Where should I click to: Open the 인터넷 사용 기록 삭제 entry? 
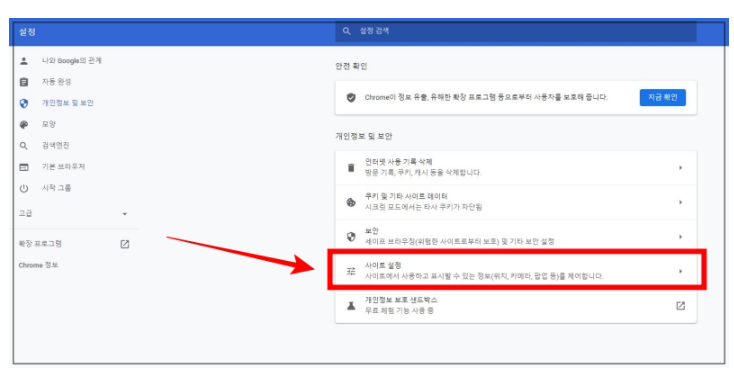516,168
